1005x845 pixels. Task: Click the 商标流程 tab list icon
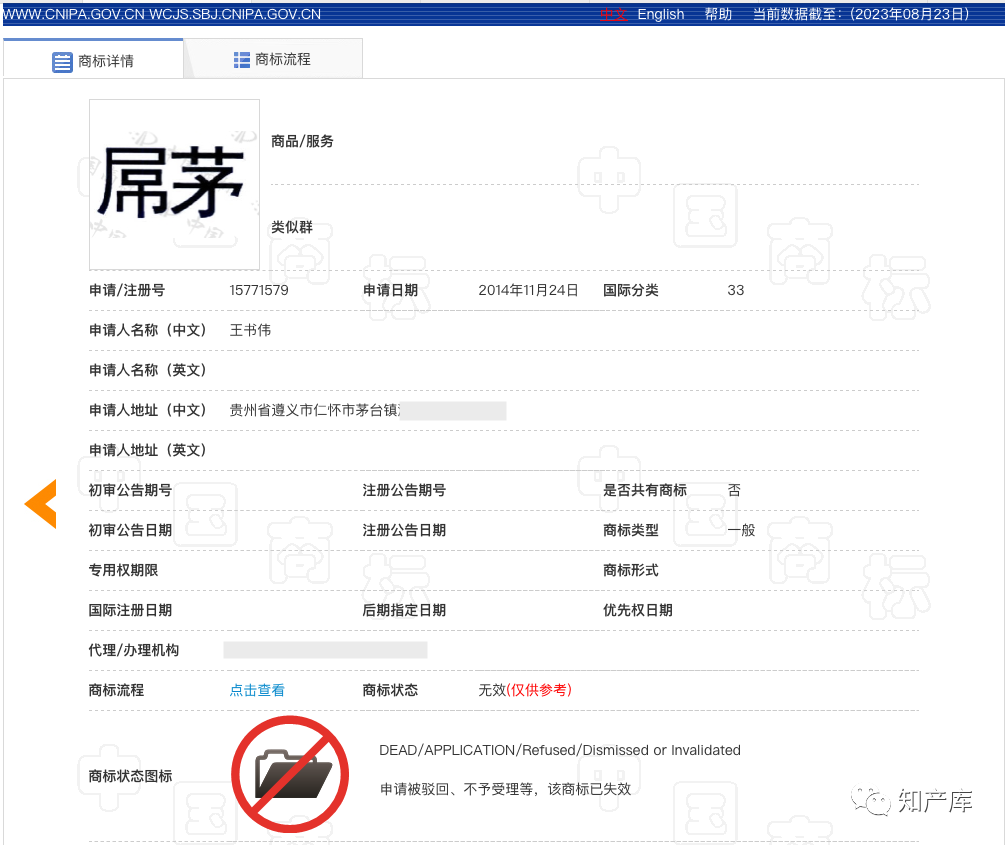[242, 60]
